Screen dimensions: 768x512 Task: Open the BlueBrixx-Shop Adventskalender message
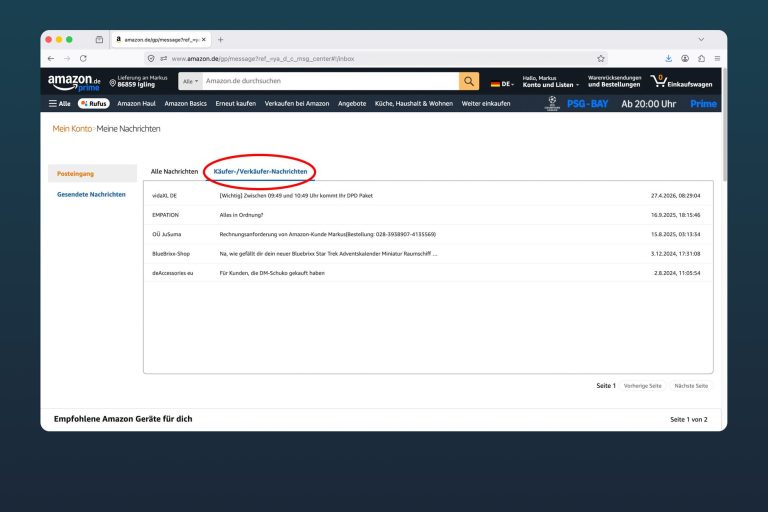428,254
